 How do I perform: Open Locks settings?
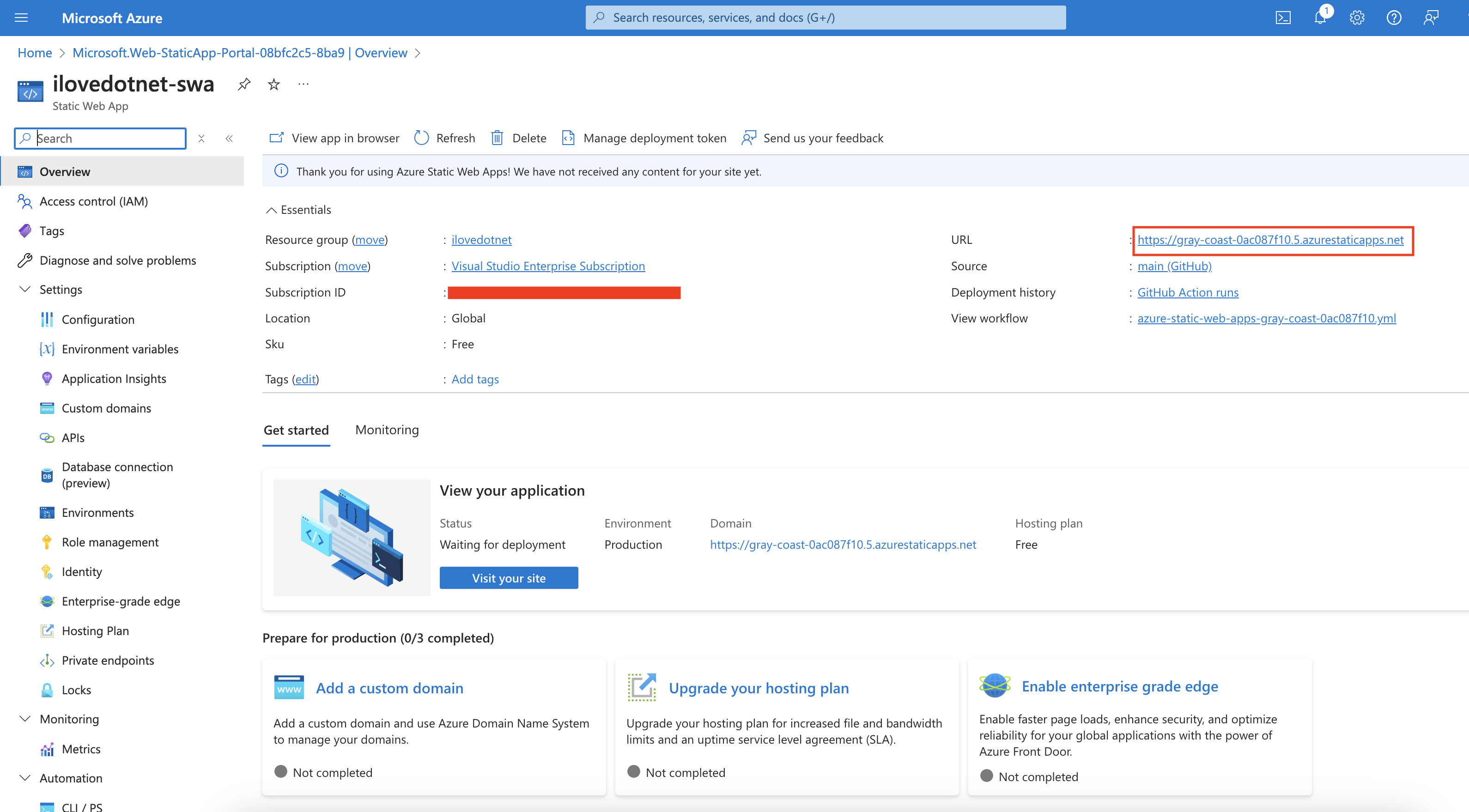(x=76, y=690)
